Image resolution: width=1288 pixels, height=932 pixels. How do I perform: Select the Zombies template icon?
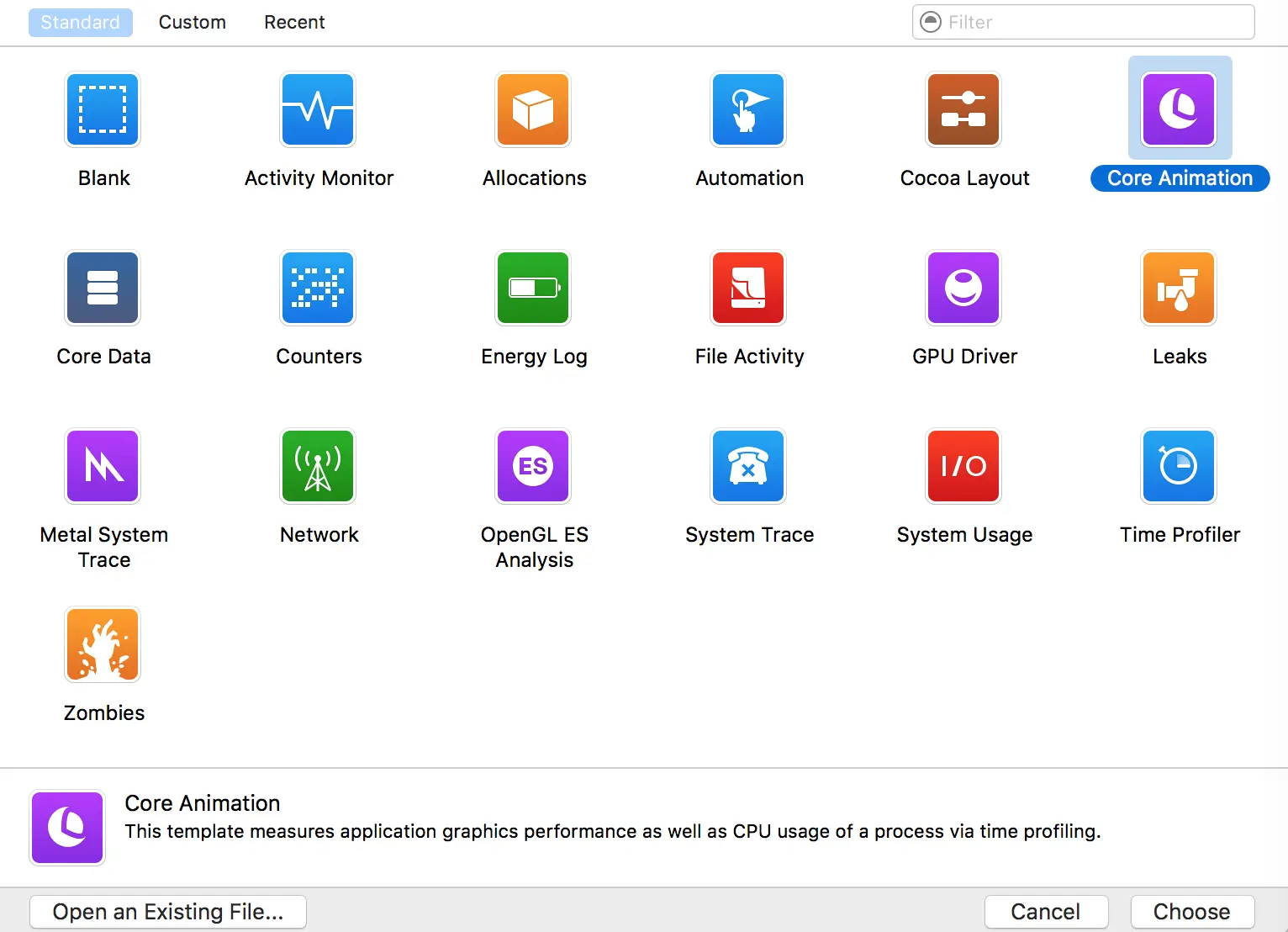point(103,644)
